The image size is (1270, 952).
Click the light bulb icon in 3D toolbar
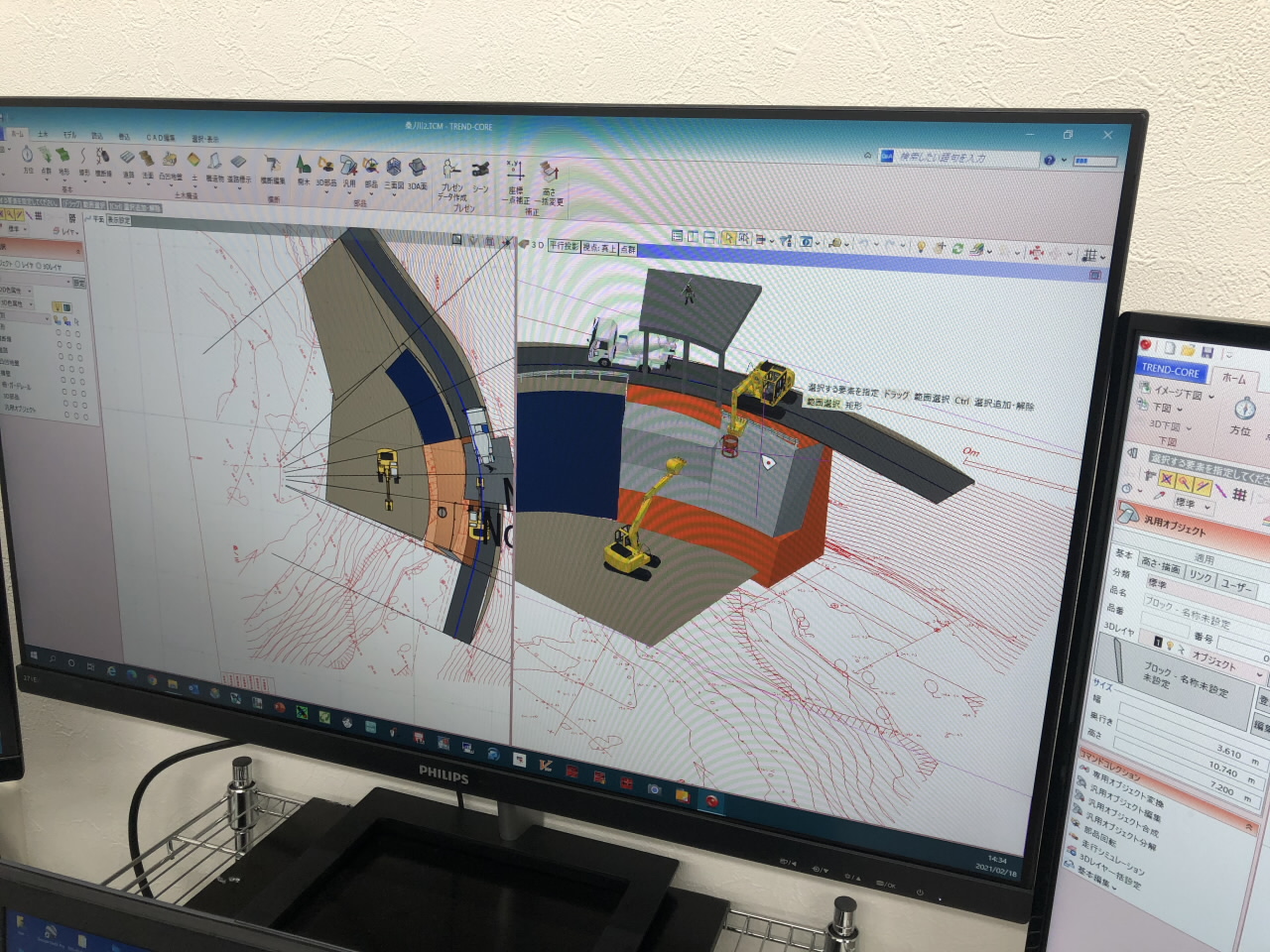920,246
